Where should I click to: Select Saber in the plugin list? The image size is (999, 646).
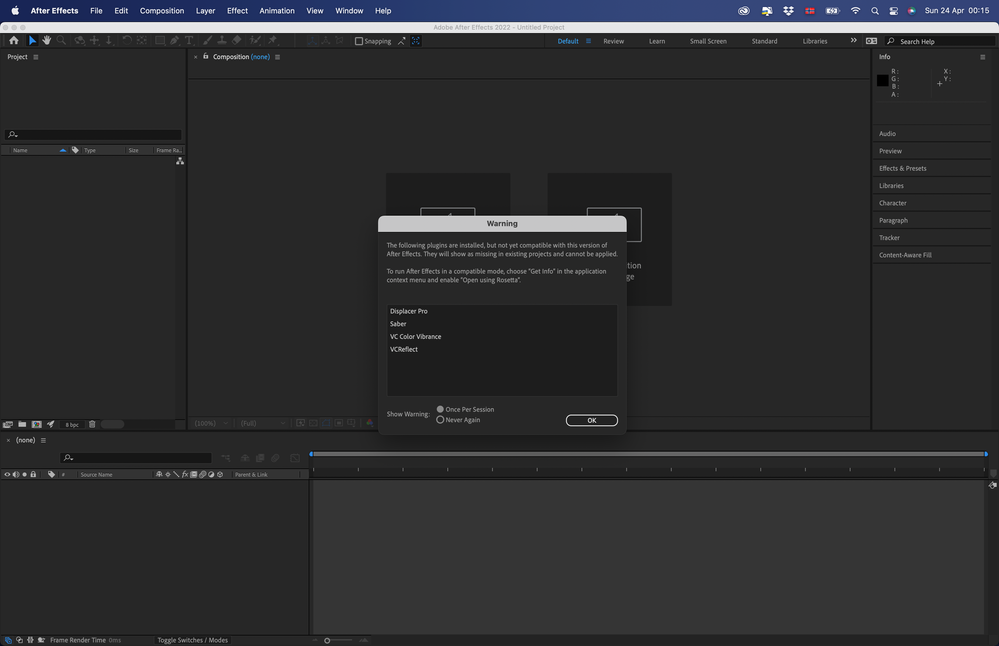(398, 324)
